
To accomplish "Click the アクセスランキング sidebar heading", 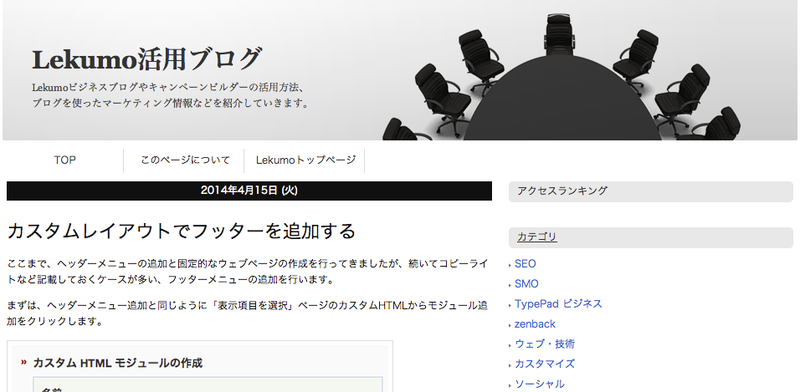I will (x=651, y=191).
